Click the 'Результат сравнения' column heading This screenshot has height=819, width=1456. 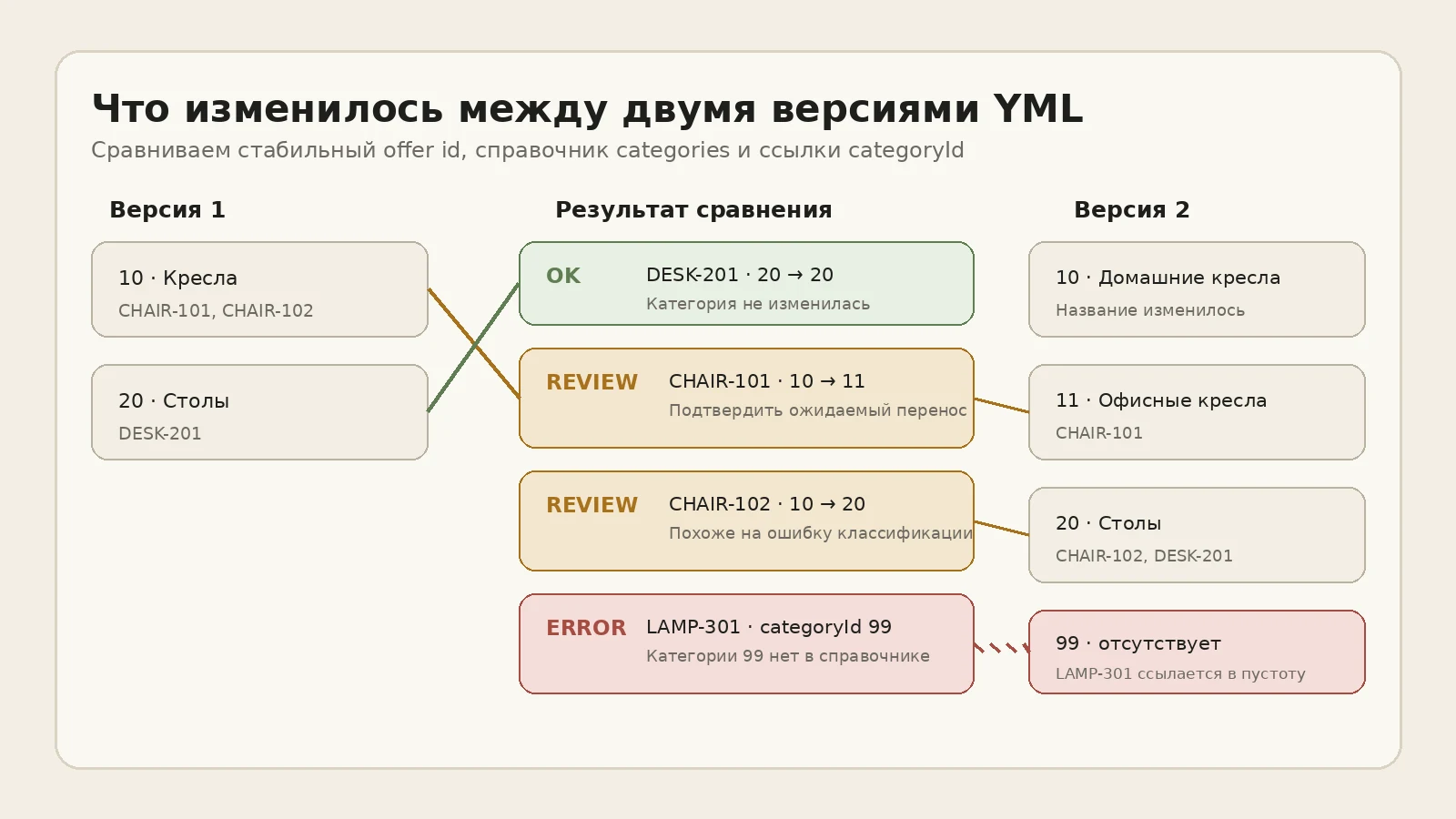pos(693,209)
